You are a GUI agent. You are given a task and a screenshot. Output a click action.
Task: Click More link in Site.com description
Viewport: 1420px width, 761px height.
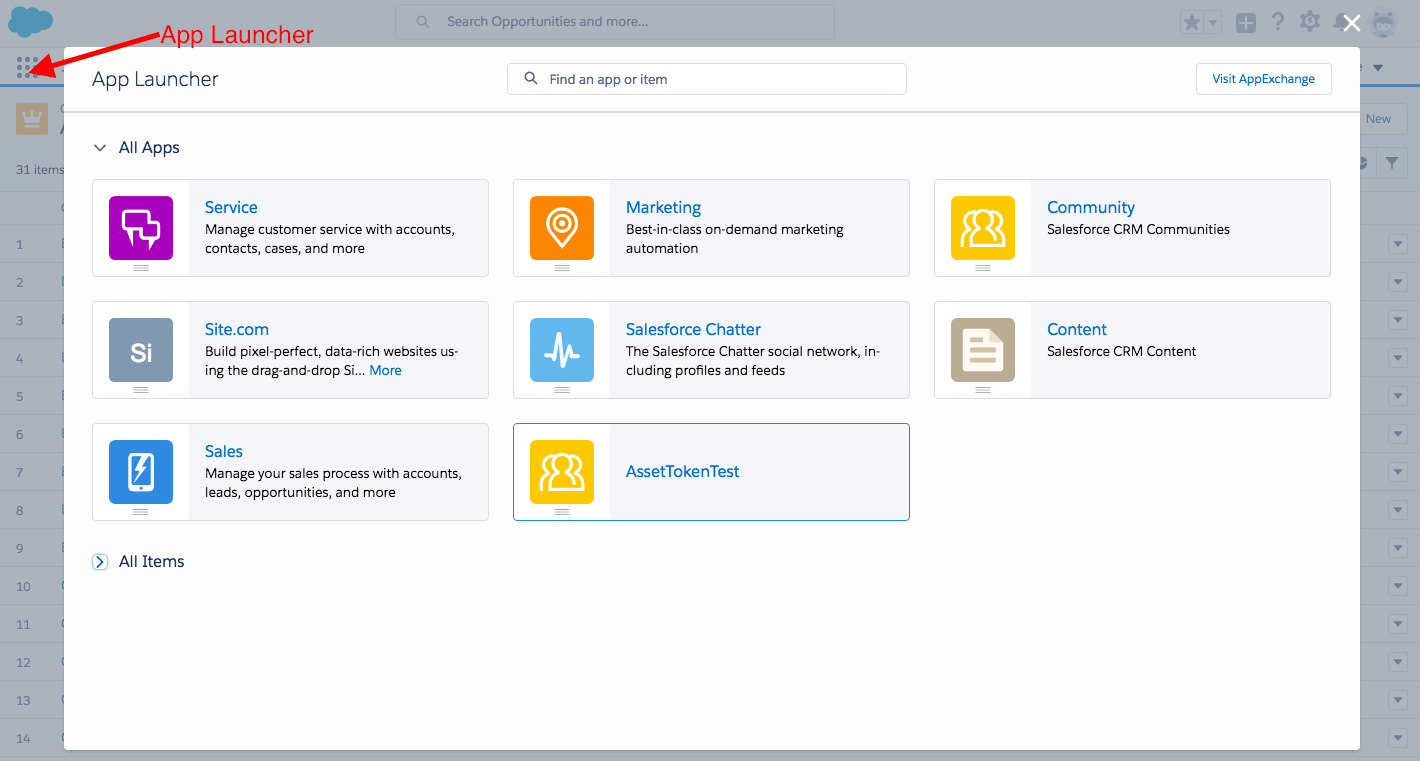pos(386,370)
